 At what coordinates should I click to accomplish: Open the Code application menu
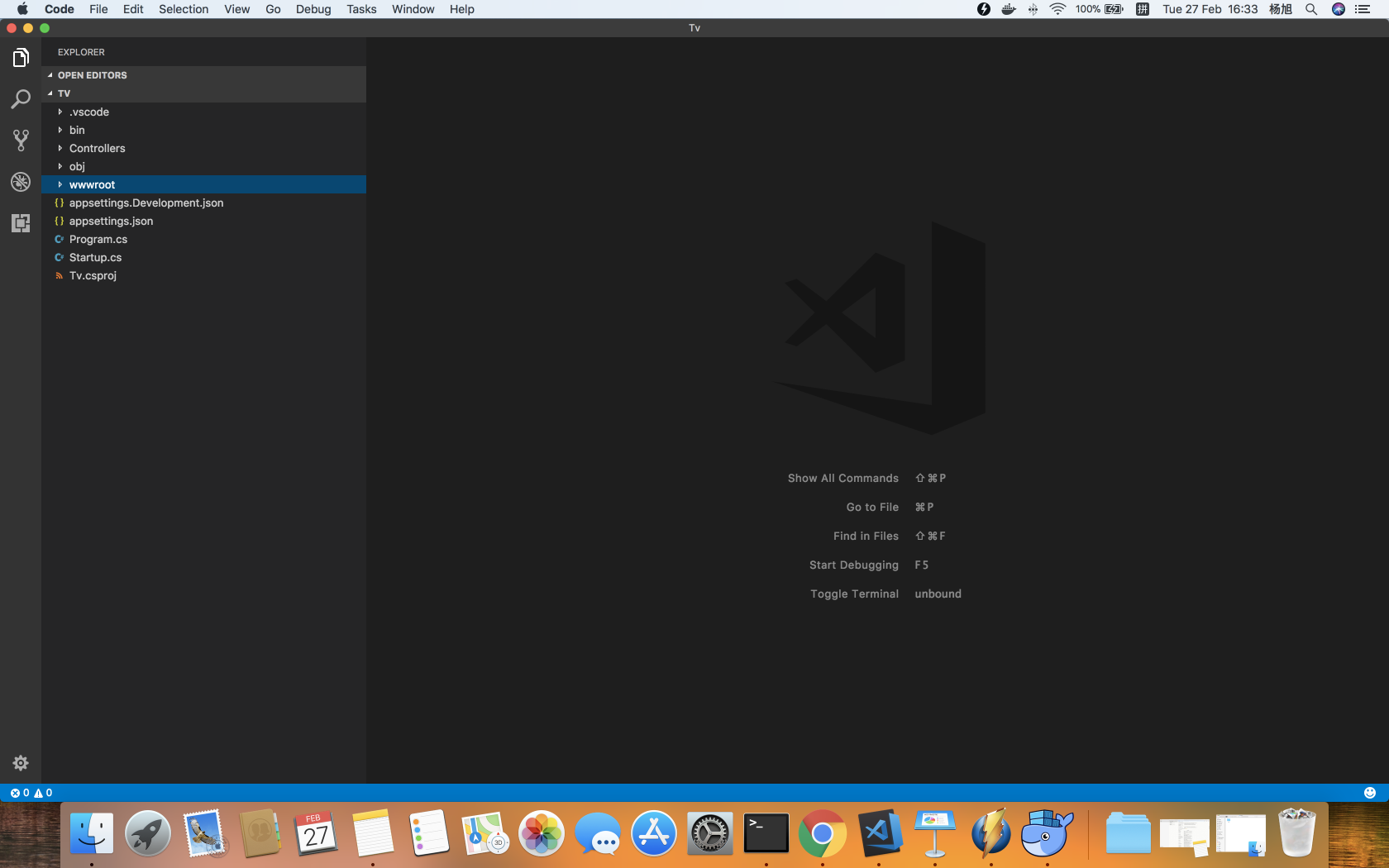click(60, 9)
